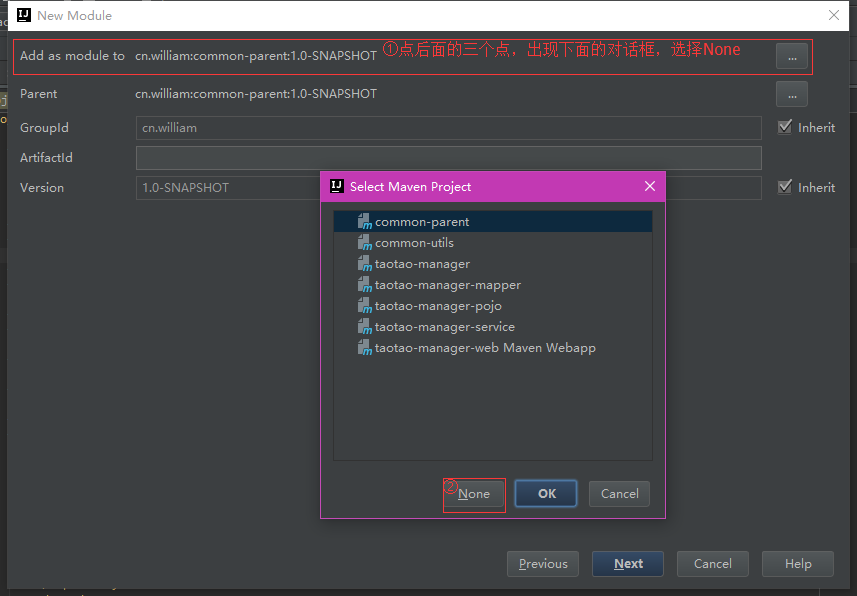857x596 pixels.
Task: Open browse dots for Add as module to
Action: coord(791,56)
